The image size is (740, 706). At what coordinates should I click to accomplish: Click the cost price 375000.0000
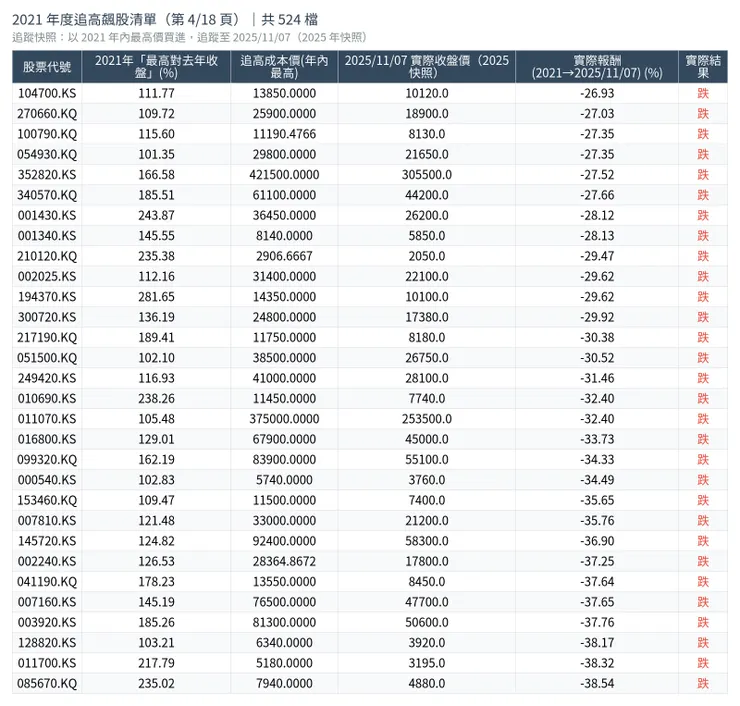point(284,419)
